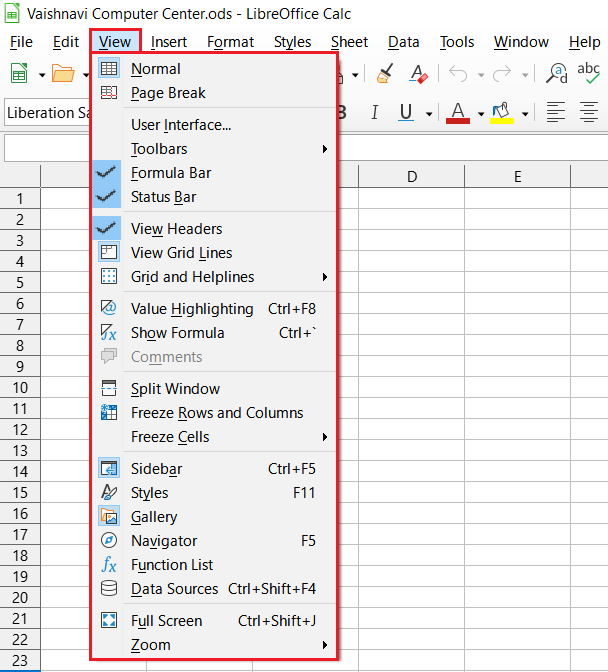
Task: Toggle View Grid Lines option
Action: pyautogui.click(x=214, y=253)
